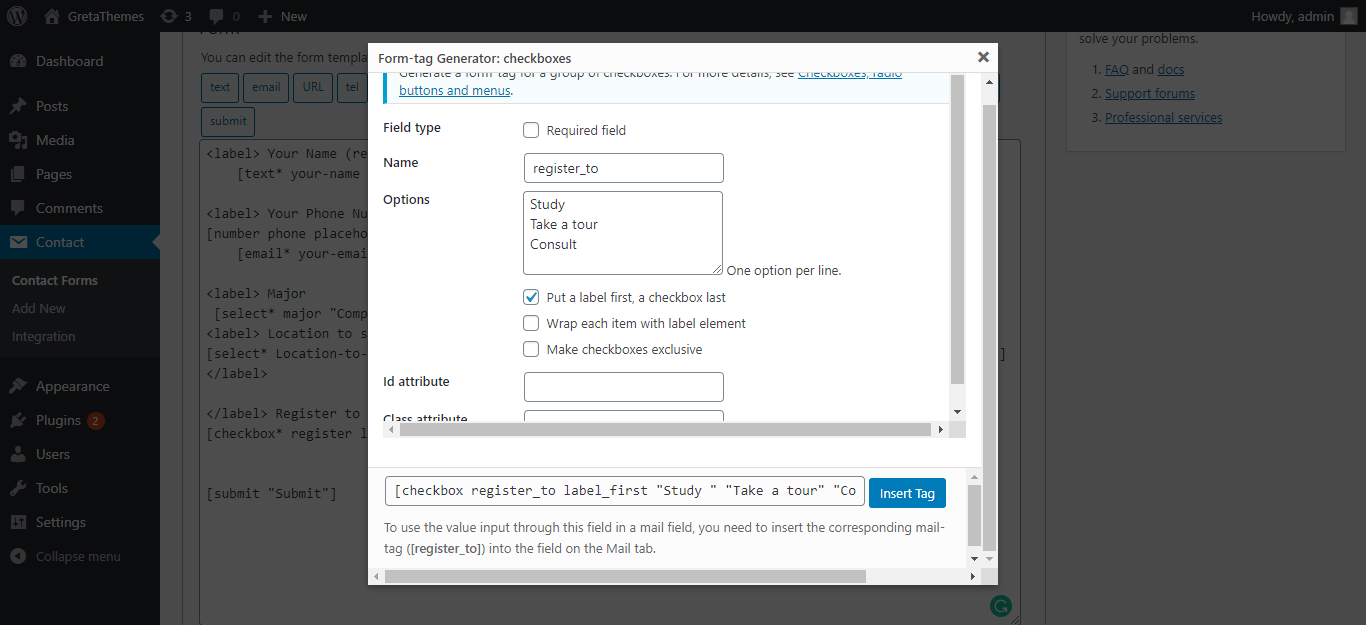Open Add New contact form submenu
The width and height of the screenshot is (1366, 625).
tap(39, 308)
